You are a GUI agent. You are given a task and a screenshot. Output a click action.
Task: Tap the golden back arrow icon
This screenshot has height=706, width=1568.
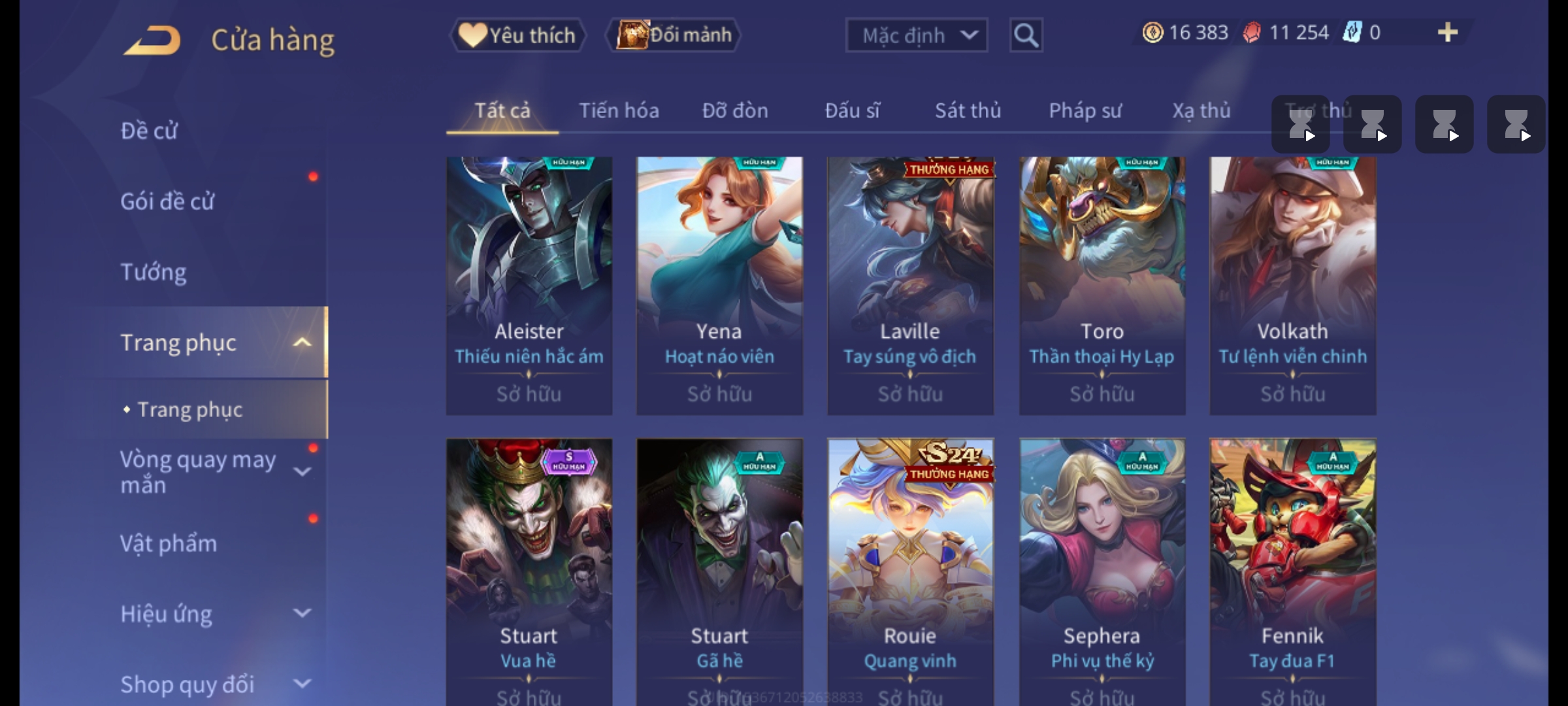pos(152,40)
